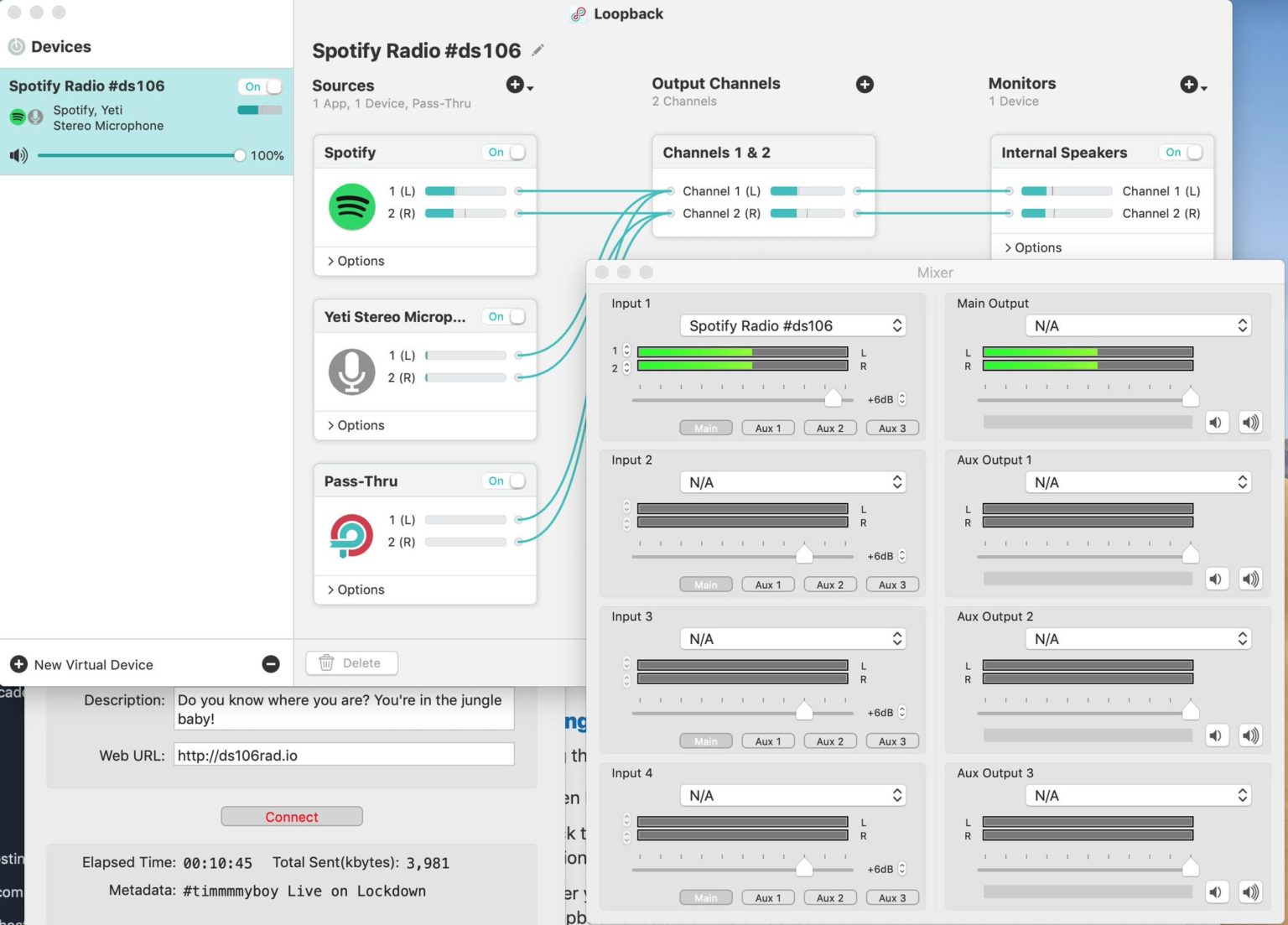The height and width of the screenshot is (925, 1288).
Task: Click the low-volume speaker button for Aux Output 3
Action: pyautogui.click(x=1216, y=892)
